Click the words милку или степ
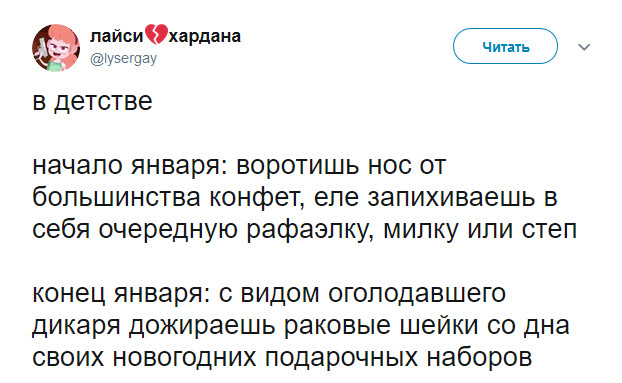The width and height of the screenshot is (622, 383). [x=480, y=230]
